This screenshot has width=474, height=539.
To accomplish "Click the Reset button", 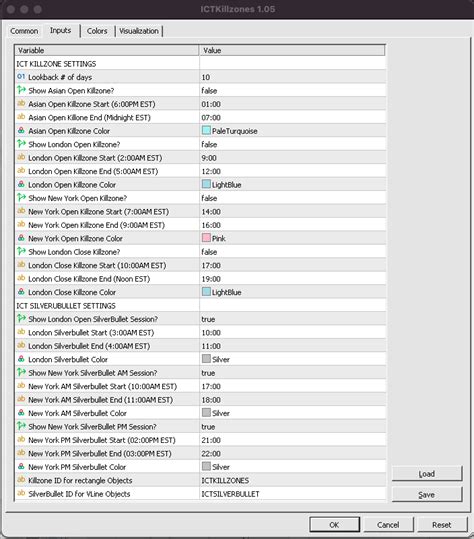I will 442,525.
